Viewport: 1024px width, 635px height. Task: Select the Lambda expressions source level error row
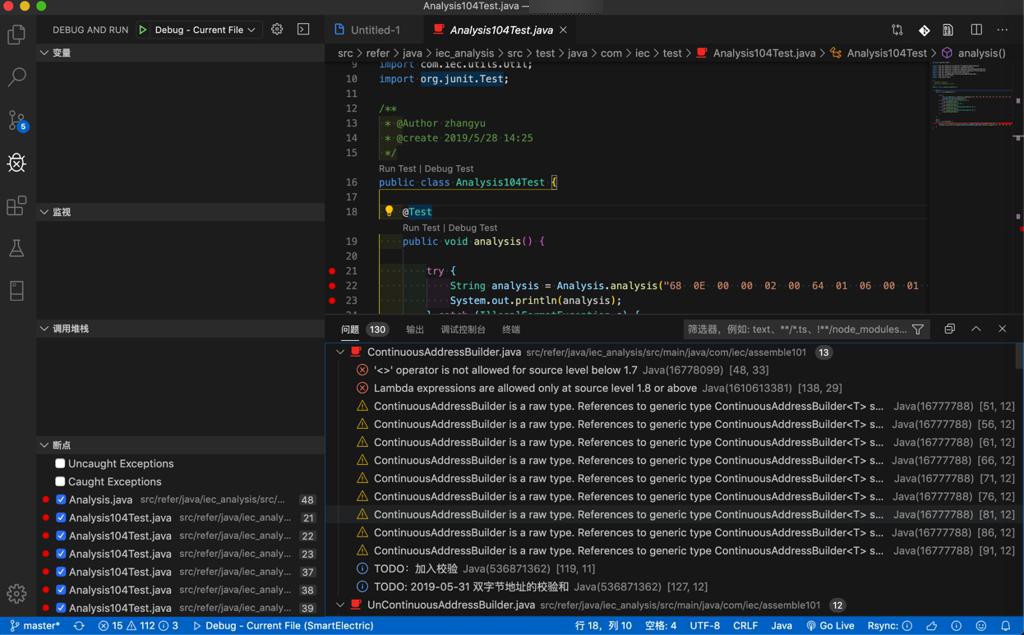click(673, 388)
